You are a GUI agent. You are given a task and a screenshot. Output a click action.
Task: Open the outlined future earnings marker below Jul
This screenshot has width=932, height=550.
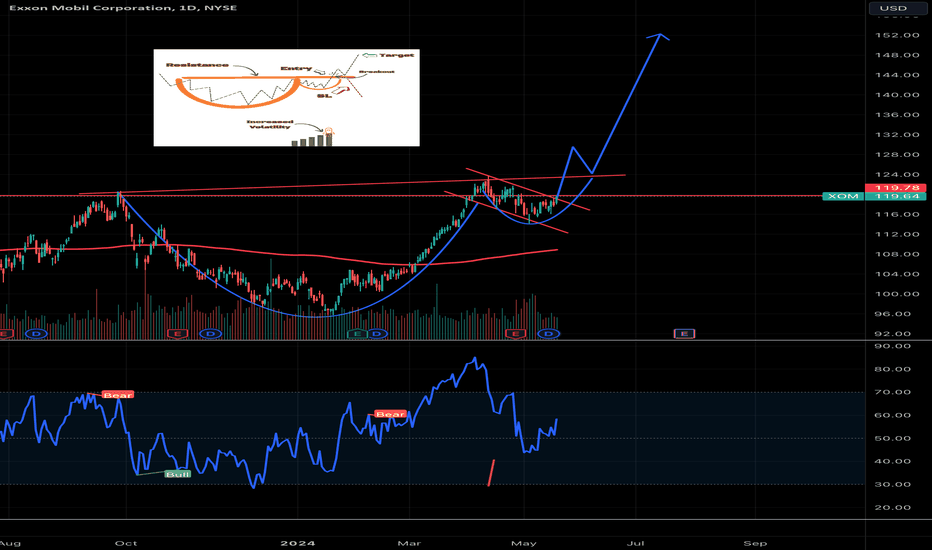click(684, 334)
